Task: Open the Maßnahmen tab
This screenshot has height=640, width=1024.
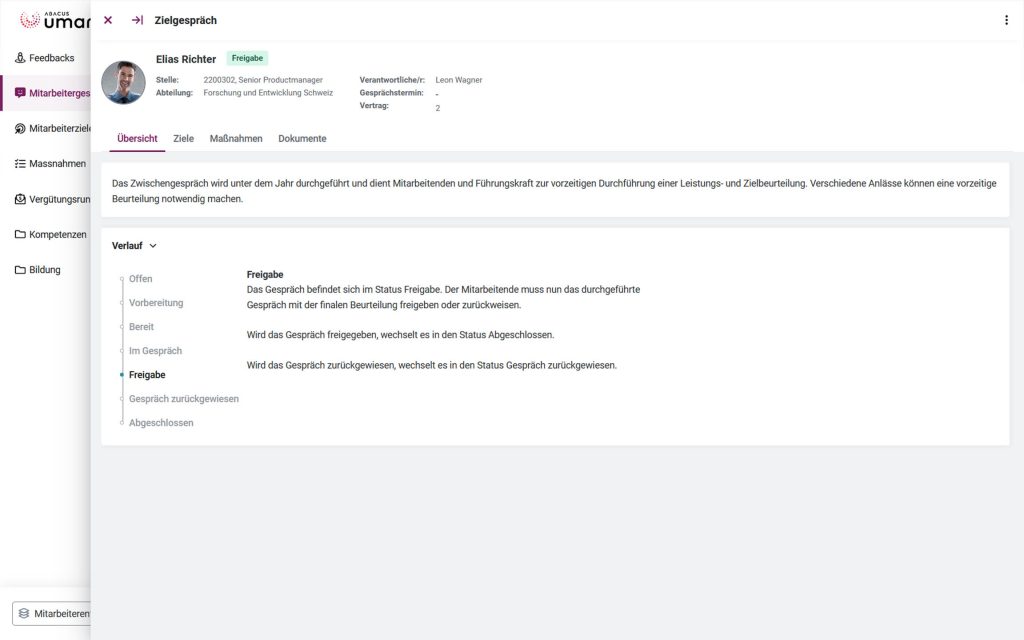Action: click(236, 139)
